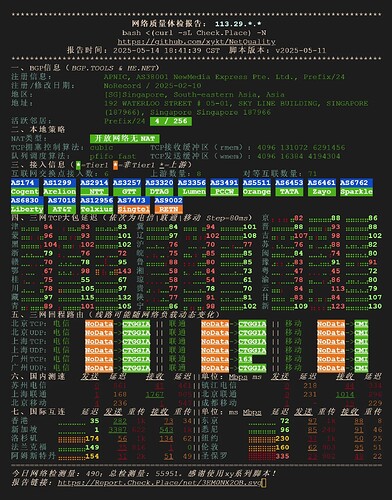Click the Singapore 3387 send speed value
Viewport: 392px width, 500px height.
tap(118, 429)
